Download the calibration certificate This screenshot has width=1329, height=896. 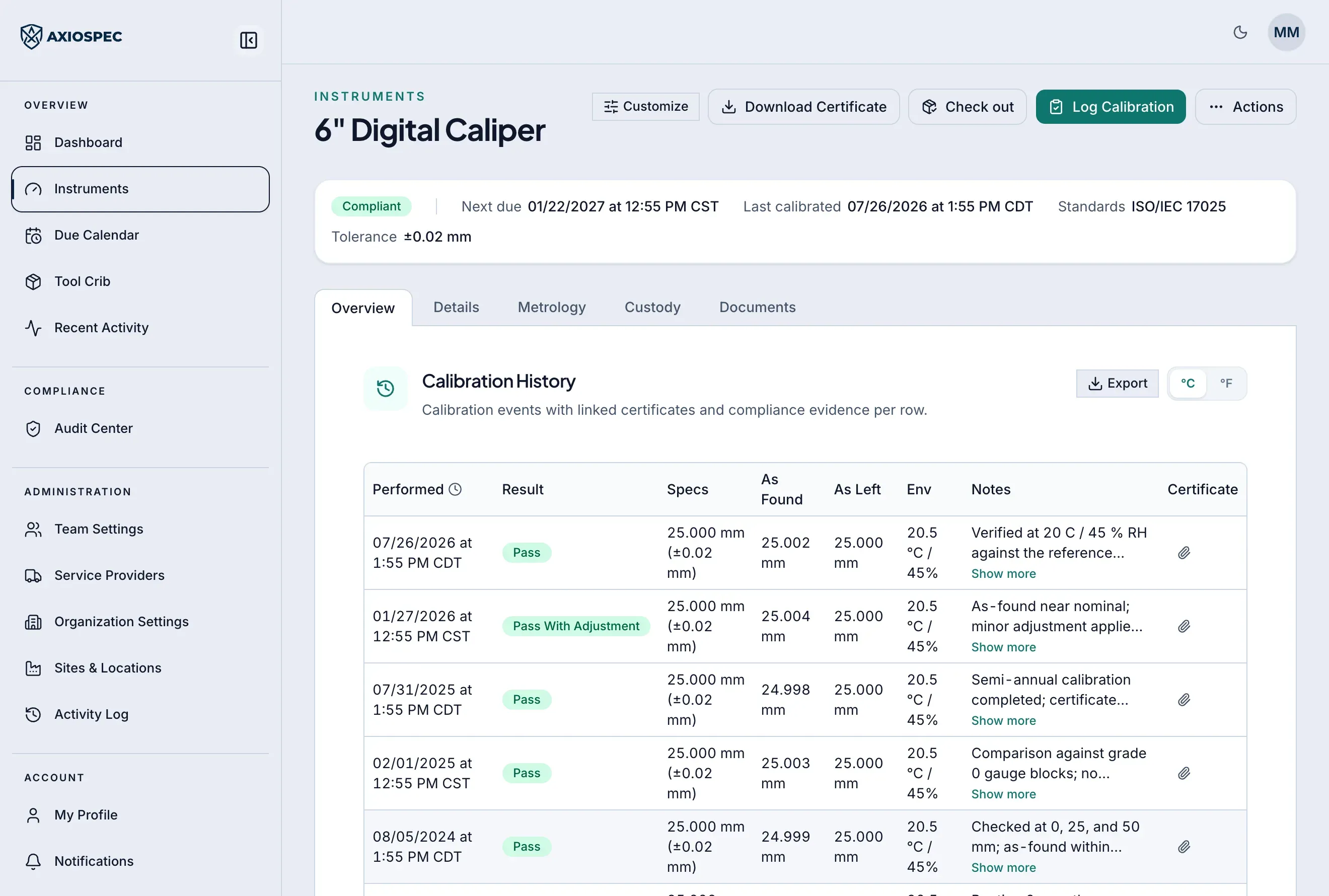(x=804, y=107)
